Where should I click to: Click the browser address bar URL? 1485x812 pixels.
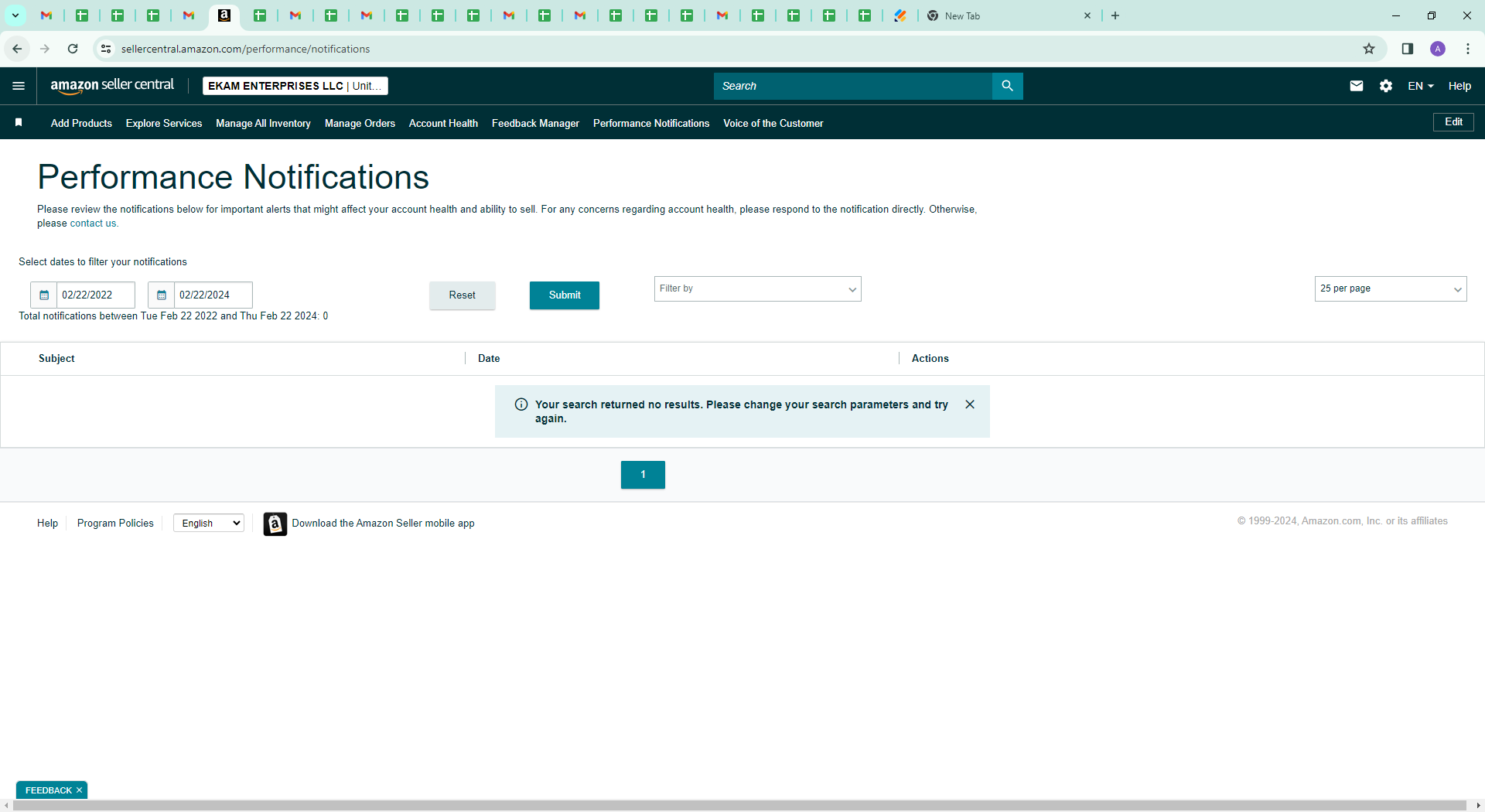tap(245, 49)
